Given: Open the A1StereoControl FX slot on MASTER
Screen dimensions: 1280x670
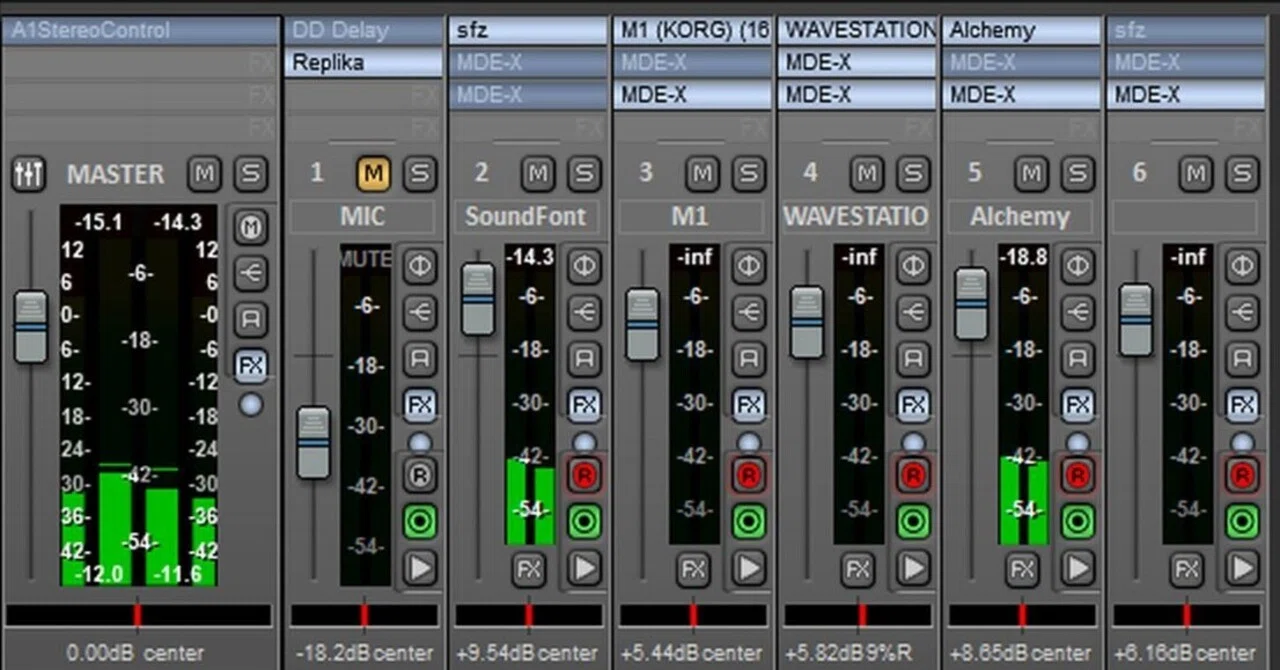Looking at the screenshot, I should point(140,30).
